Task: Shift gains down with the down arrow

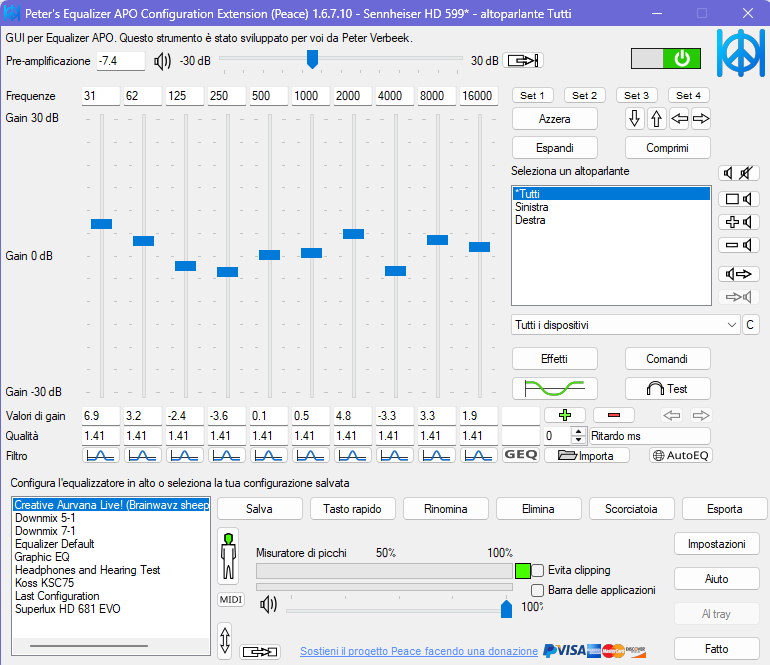Action: point(634,118)
